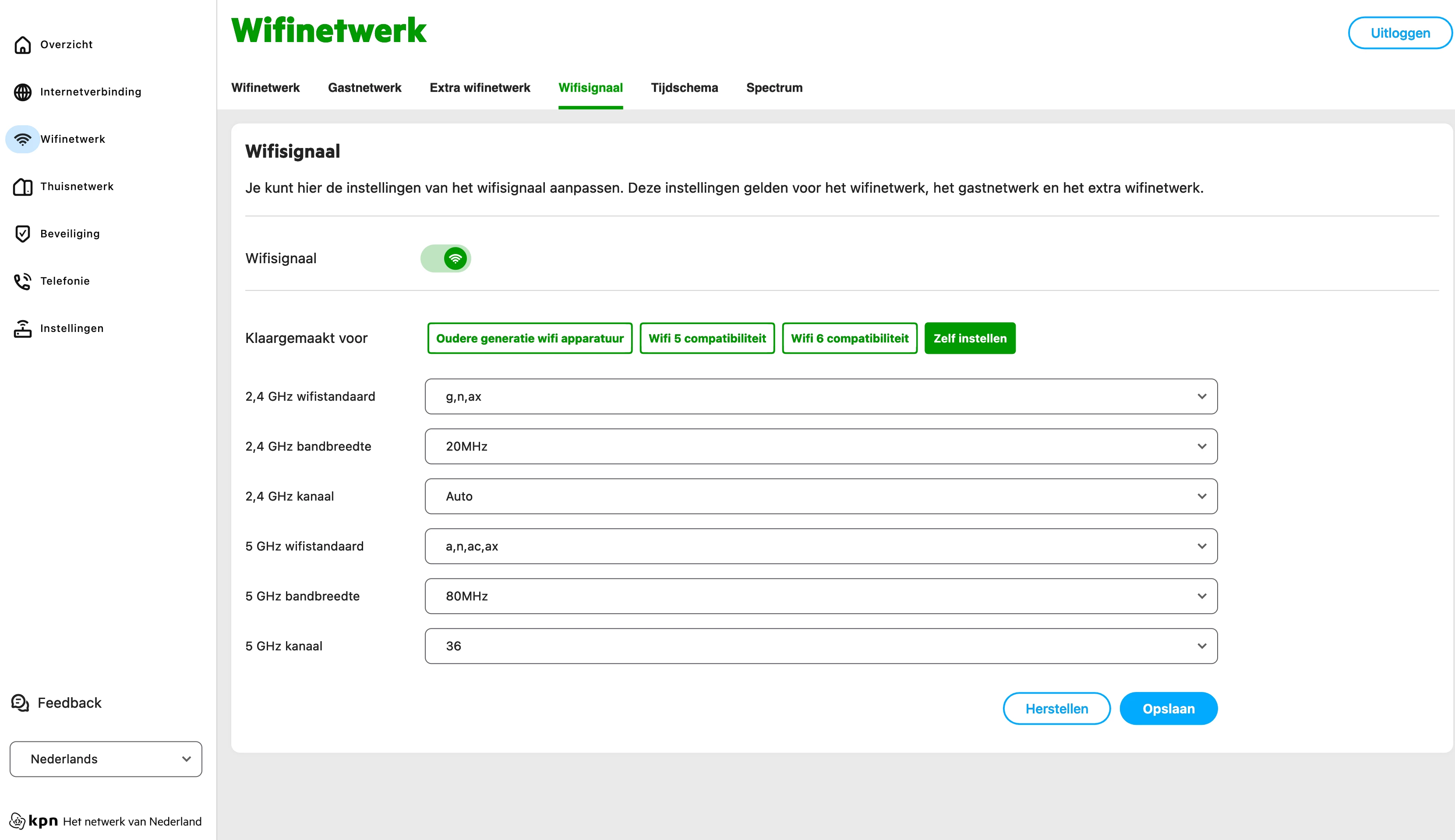
Task: Click the Wifinetwerk wifi icon in sidebar
Action: 22,139
